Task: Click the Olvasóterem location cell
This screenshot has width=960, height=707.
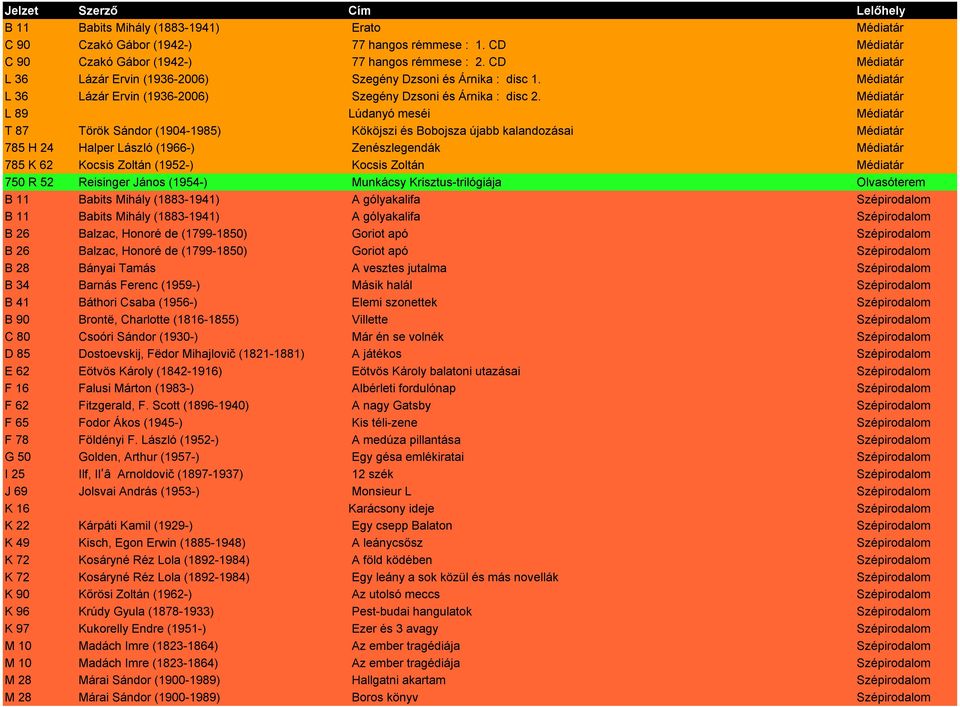Action: [891, 182]
